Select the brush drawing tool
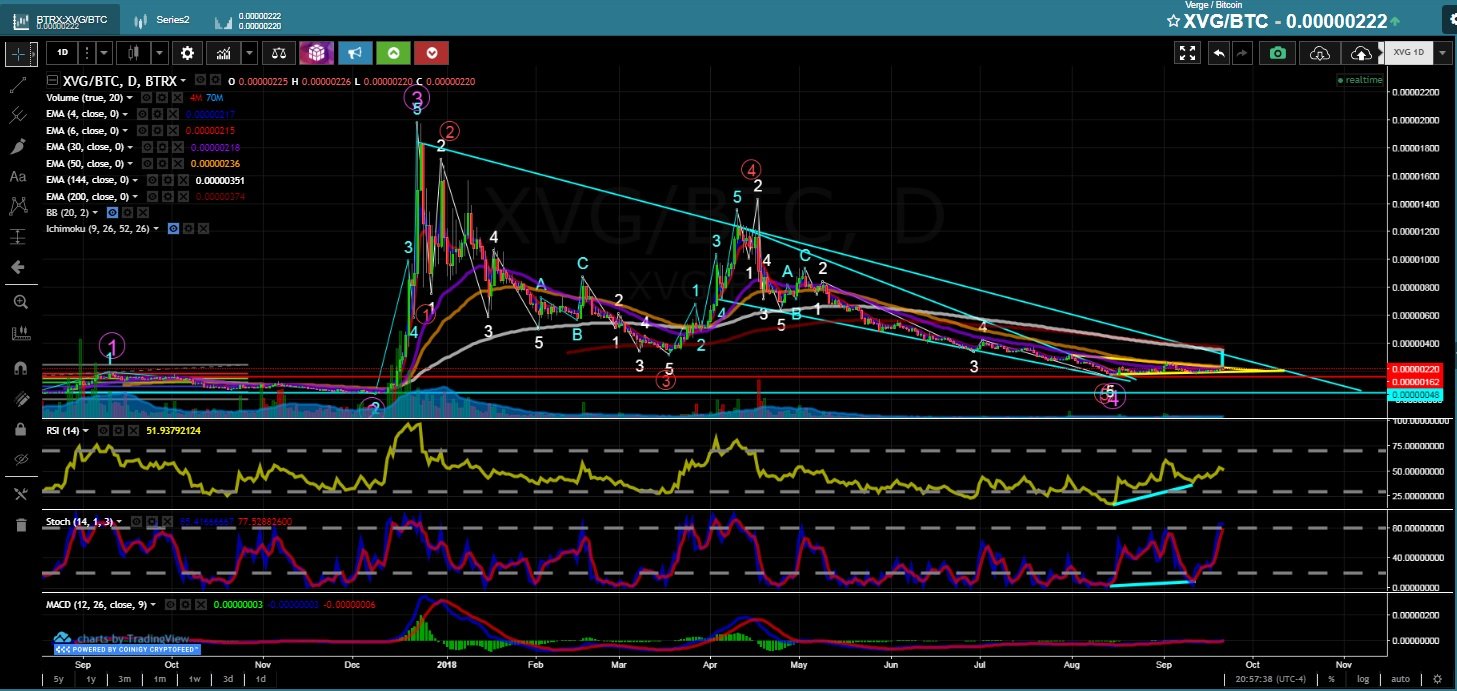 [18, 146]
